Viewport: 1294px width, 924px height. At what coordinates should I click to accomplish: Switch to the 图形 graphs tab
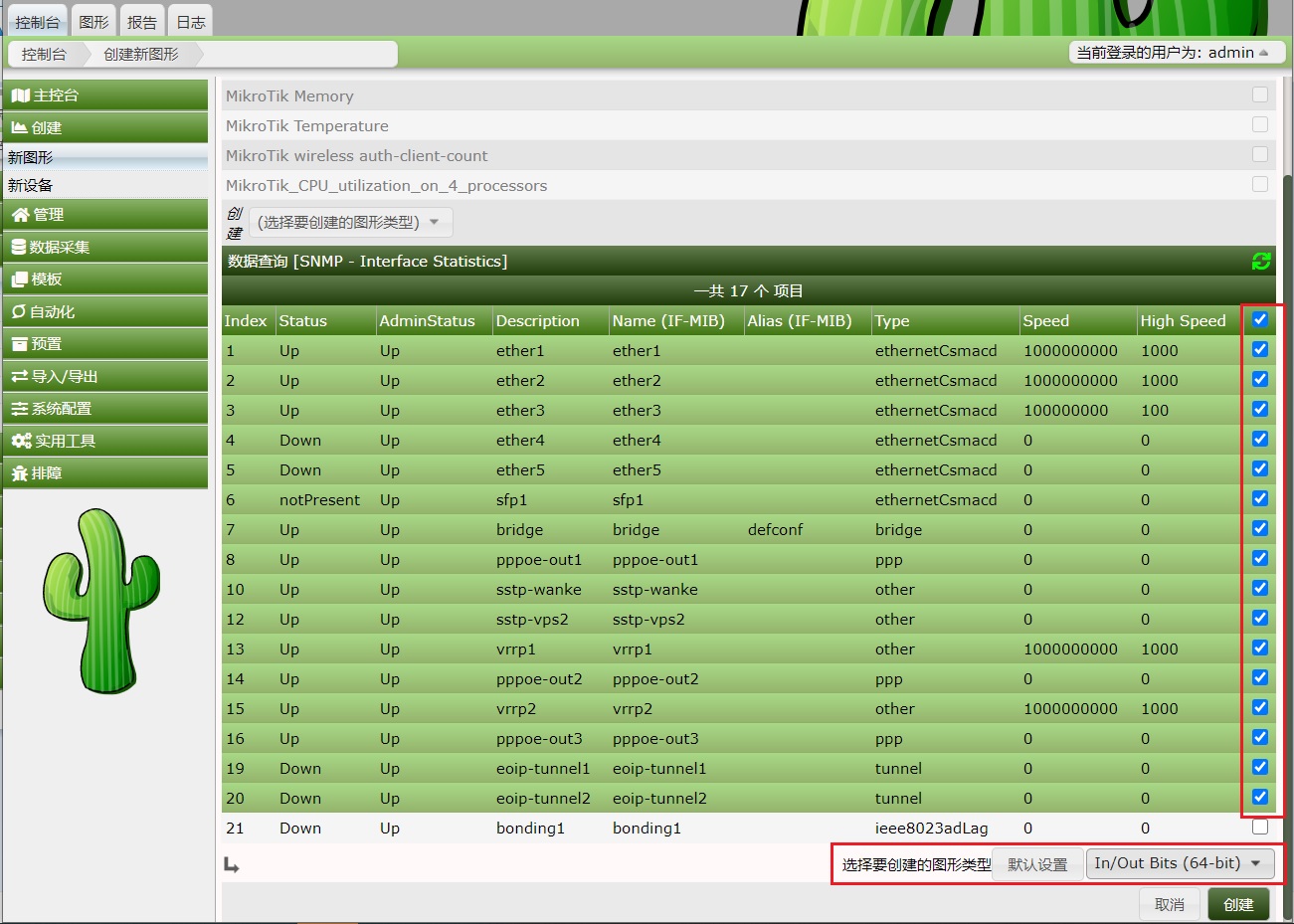point(93,22)
